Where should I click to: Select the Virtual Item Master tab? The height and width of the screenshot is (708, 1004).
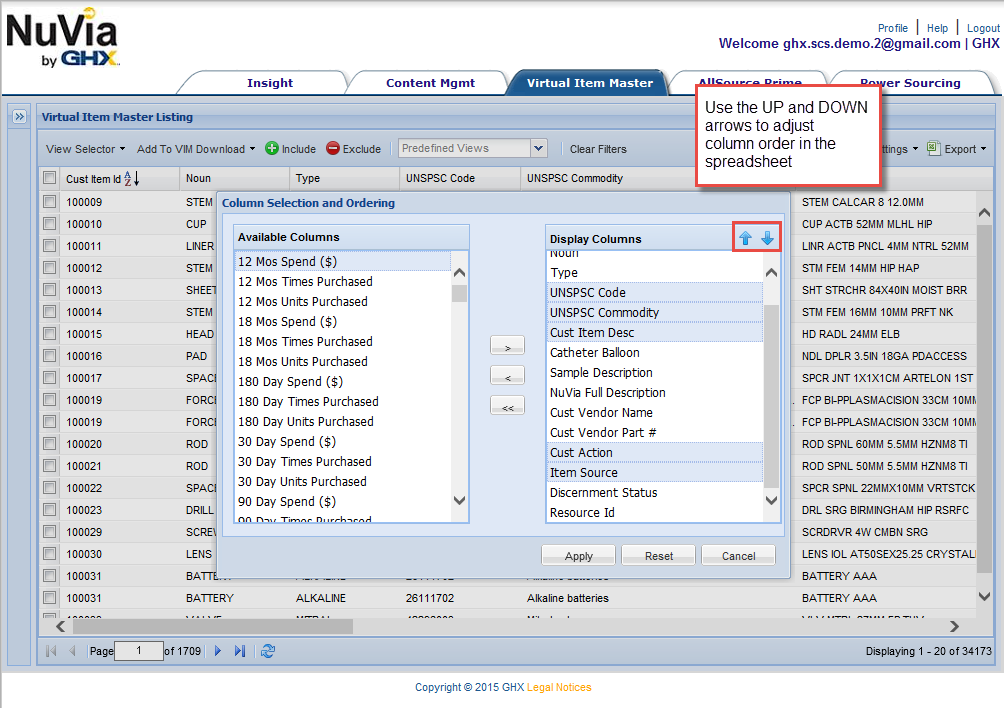[590, 83]
